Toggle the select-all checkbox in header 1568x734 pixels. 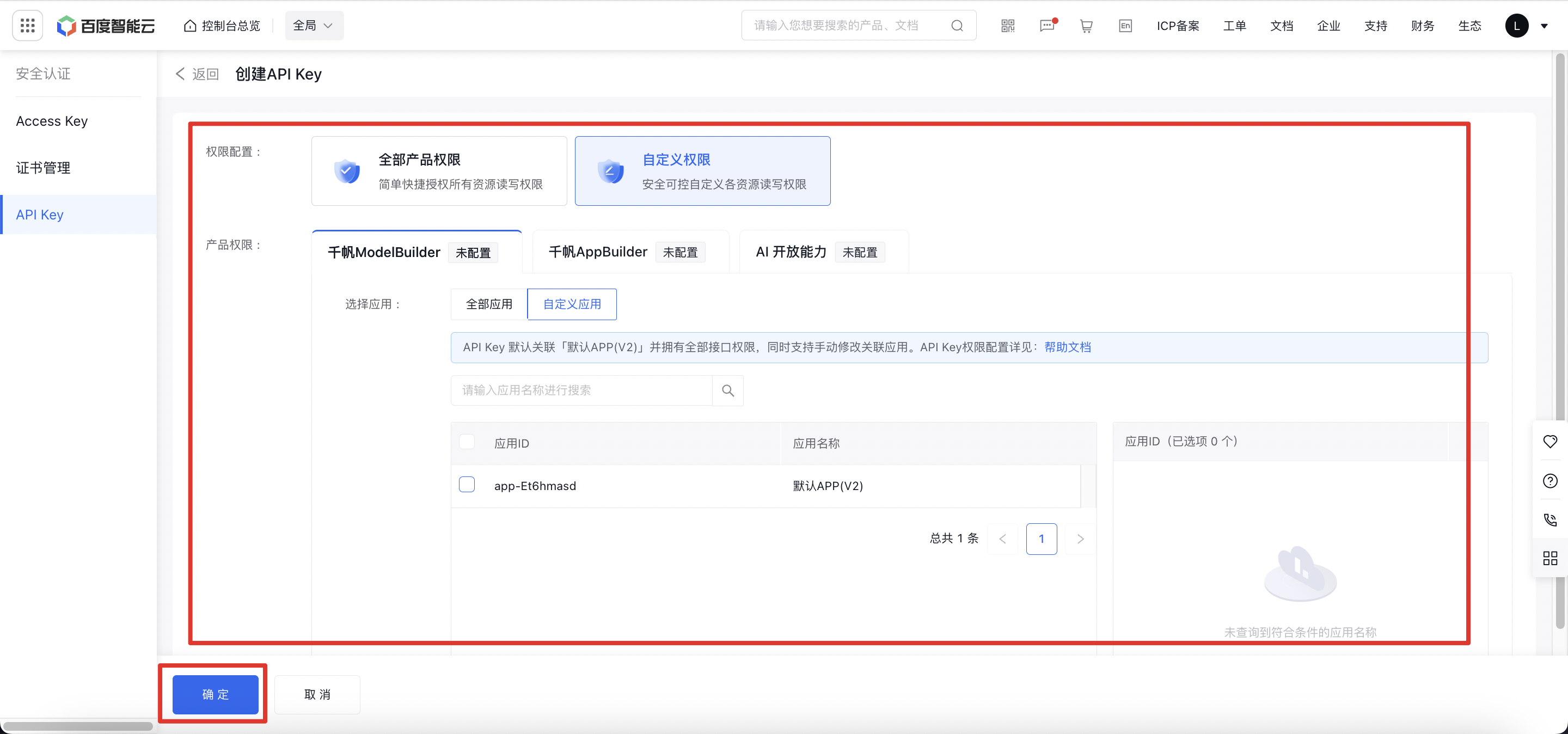point(467,442)
